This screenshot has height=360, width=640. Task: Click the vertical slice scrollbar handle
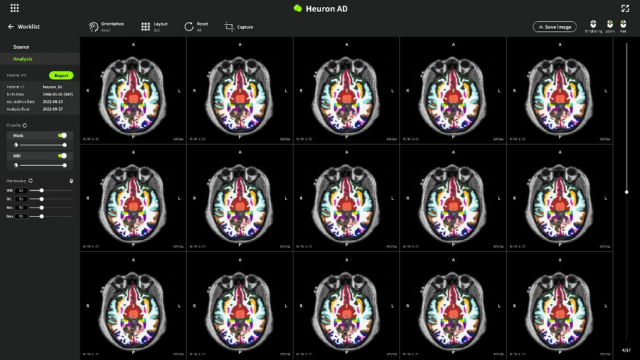627,192
